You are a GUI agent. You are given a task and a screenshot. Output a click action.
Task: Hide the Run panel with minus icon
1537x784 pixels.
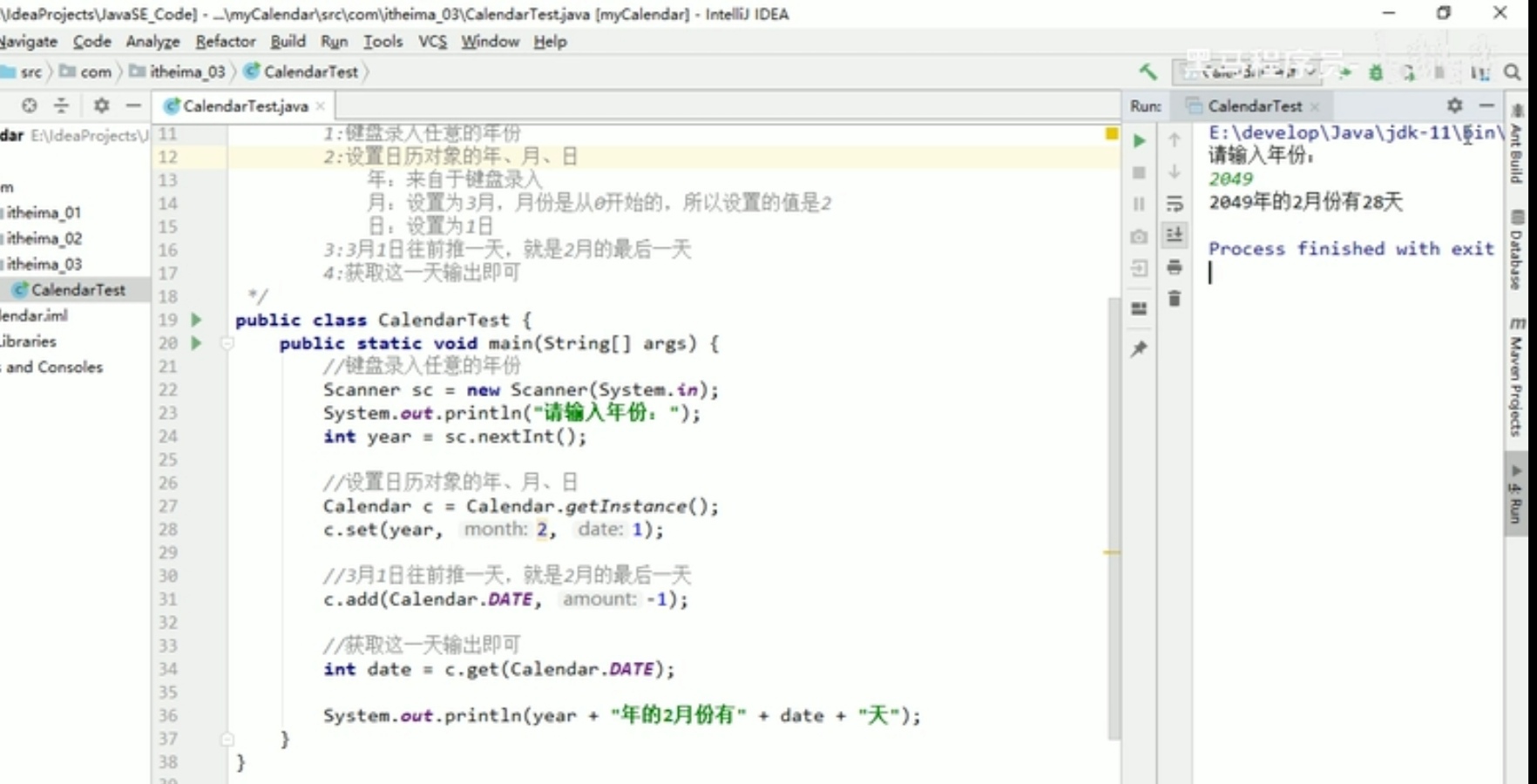pyautogui.click(x=1486, y=105)
